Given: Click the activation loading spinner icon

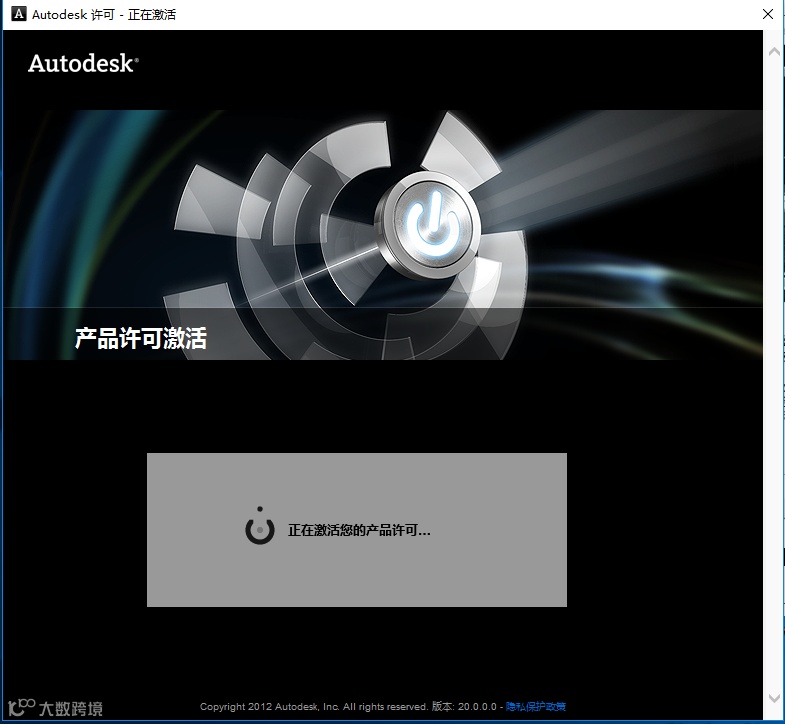Looking at the screenshot, I should point(260,526).
